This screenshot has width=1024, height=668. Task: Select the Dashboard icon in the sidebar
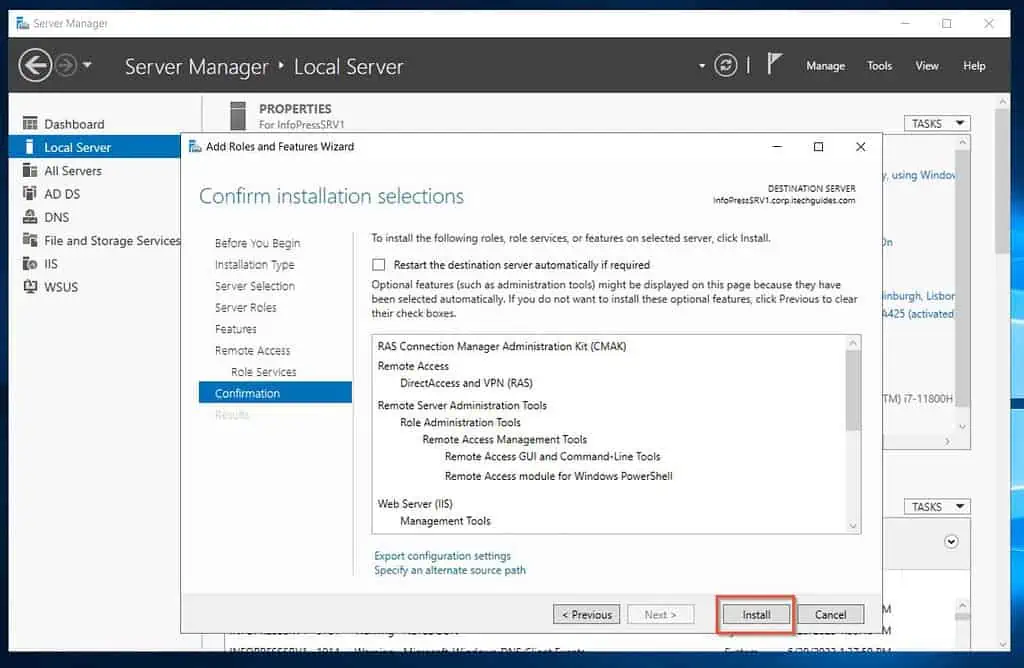(30, 124)
